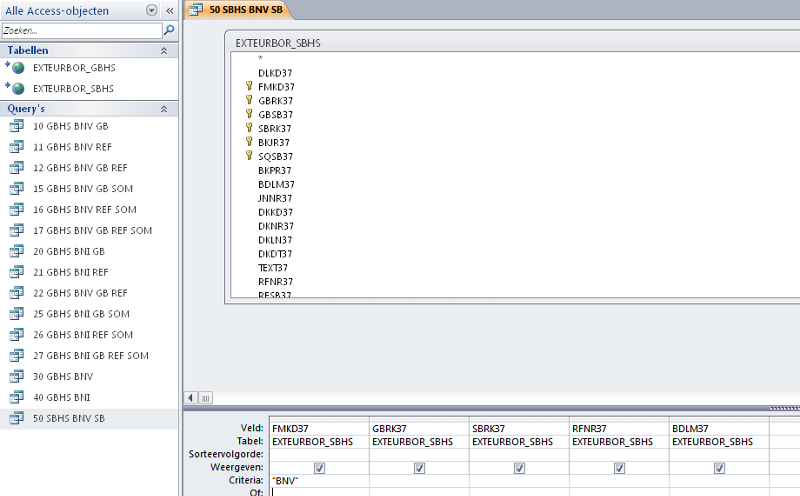Click query icon for 40 GBHS BNI

point(17,398)
